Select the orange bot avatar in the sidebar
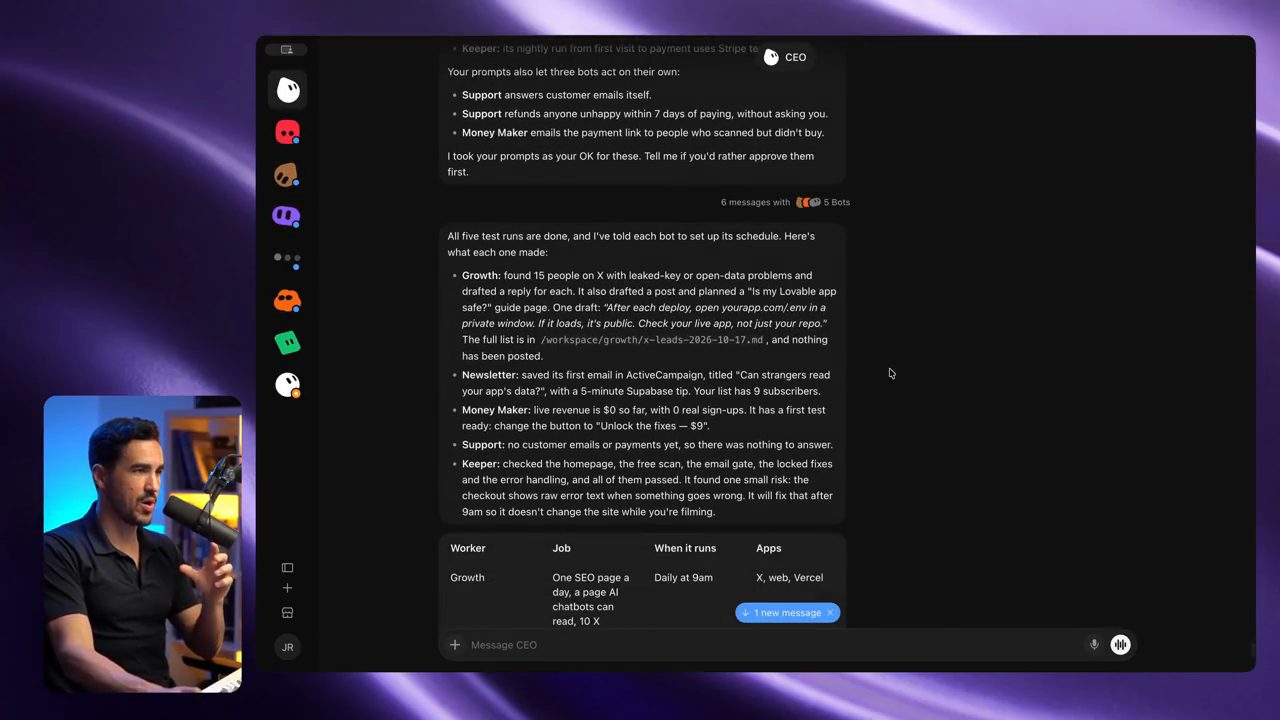Screen dimensions: 1280x720 click(x=287, y=300)
